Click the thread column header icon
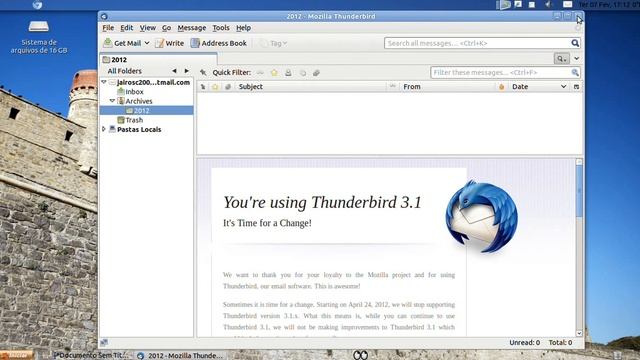 (203, 87)
